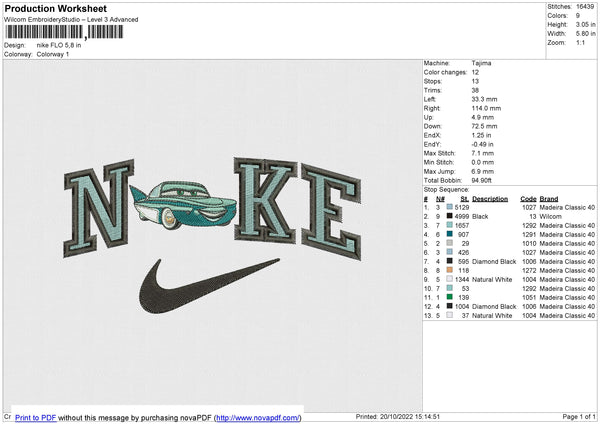This screenshot has height=424, width=600.
Task: Select the EndY value -0.49 in
Action: [x=483, y=144]
